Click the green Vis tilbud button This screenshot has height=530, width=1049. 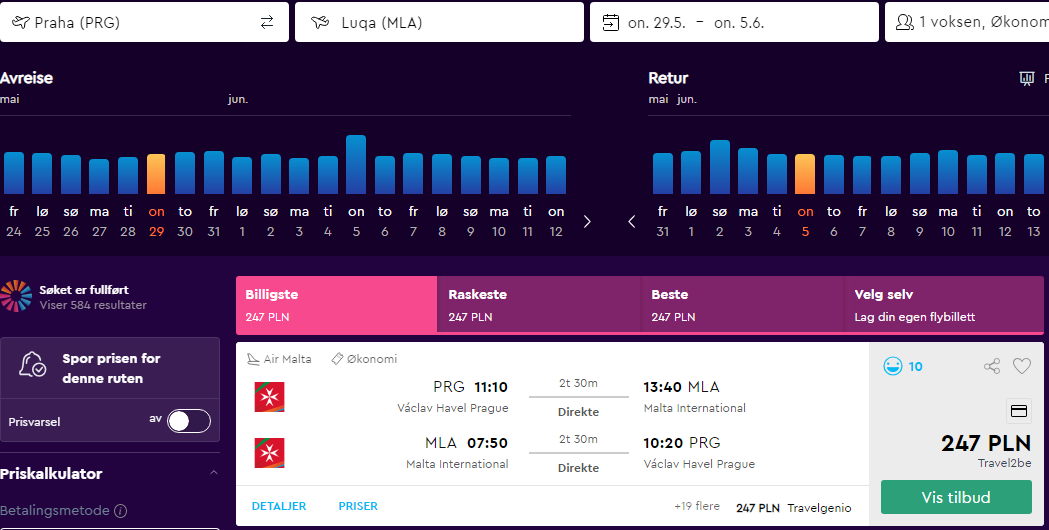[x=956, y=497]
